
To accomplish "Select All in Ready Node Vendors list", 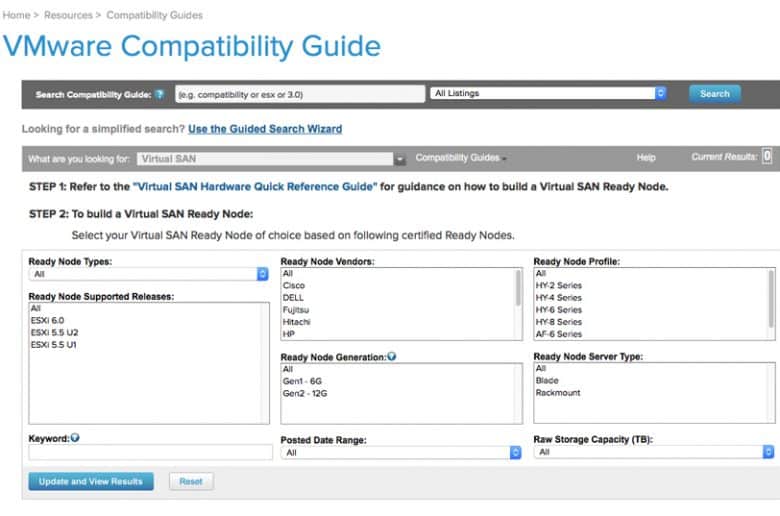I will (x=288, y=273).
